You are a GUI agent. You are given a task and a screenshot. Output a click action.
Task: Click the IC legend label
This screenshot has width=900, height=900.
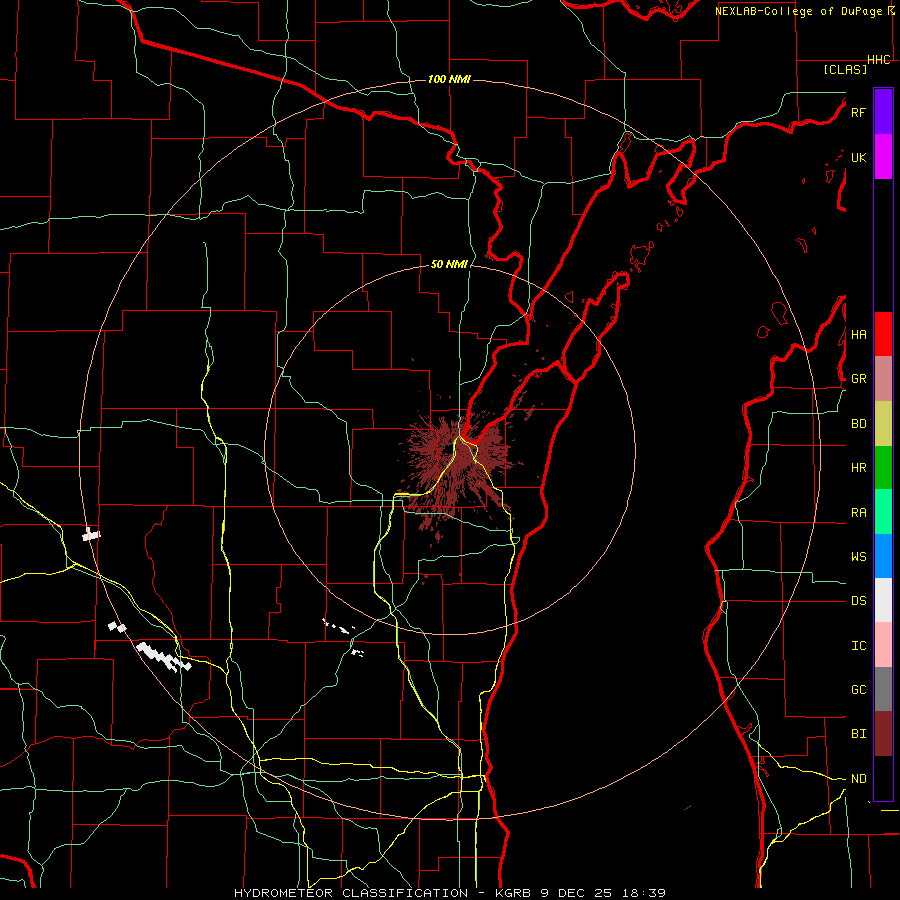[x=858, y=646]
